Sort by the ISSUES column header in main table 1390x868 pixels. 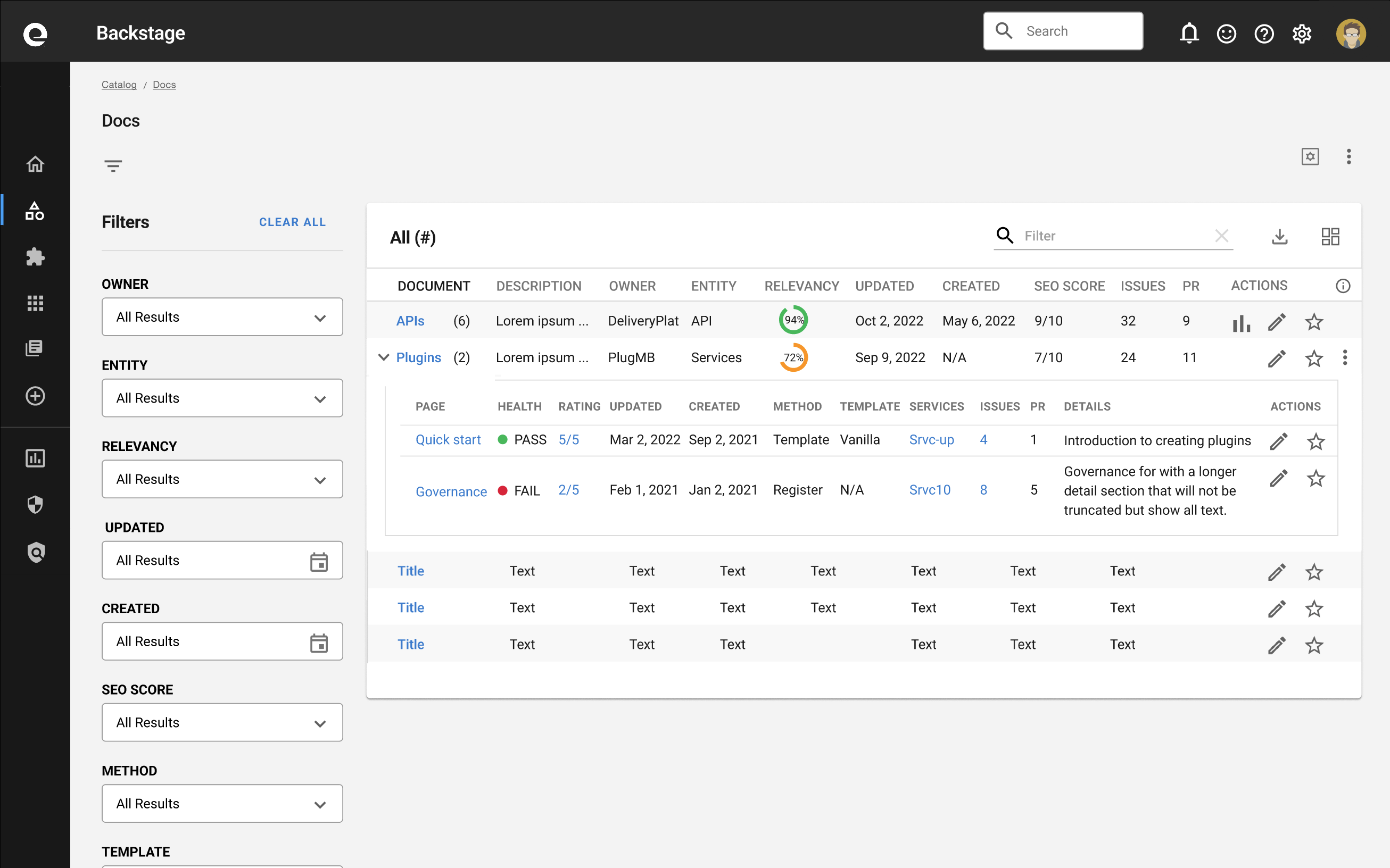1143,286
